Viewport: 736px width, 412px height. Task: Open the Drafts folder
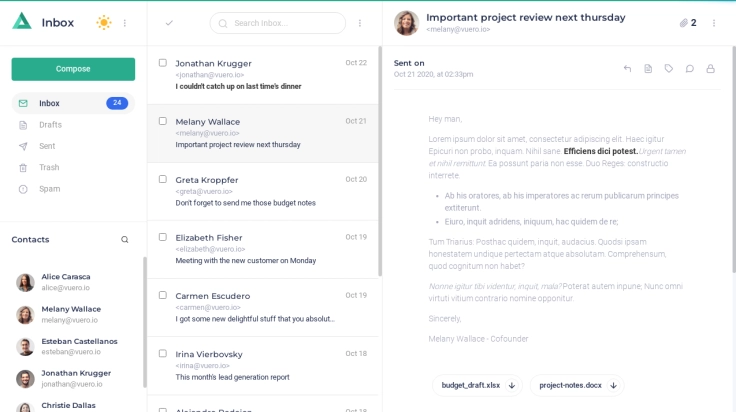point(50,125)
